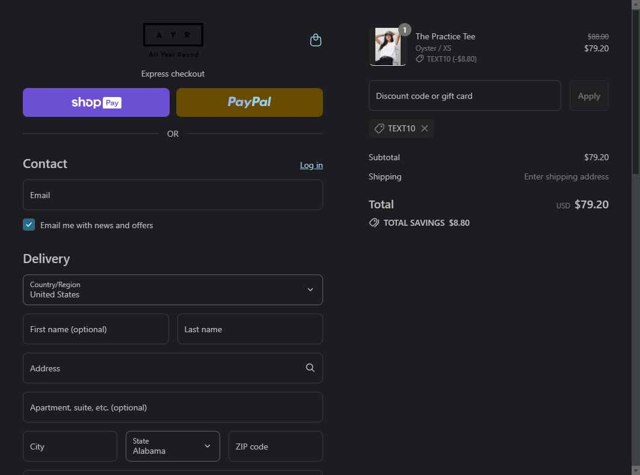The width and height of the screenshot is (640, 475).
Task: Click The Practice Tee product name
Action: click(445, 36)
